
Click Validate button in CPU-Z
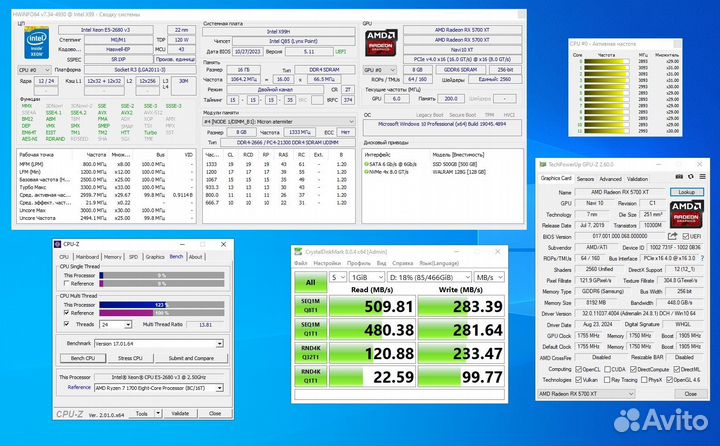(180, 413)
